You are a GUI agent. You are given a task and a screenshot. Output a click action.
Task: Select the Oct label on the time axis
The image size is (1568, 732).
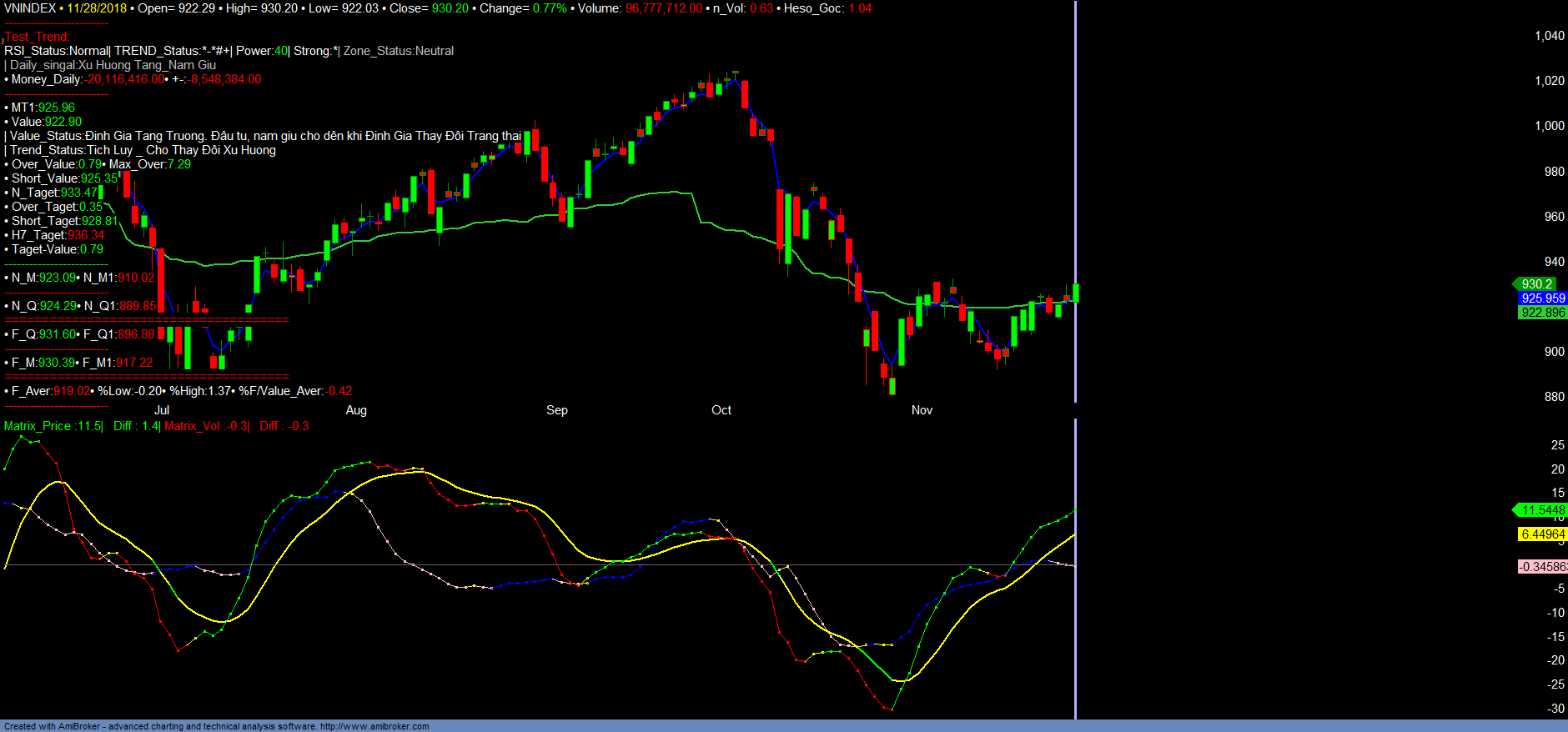721,410
